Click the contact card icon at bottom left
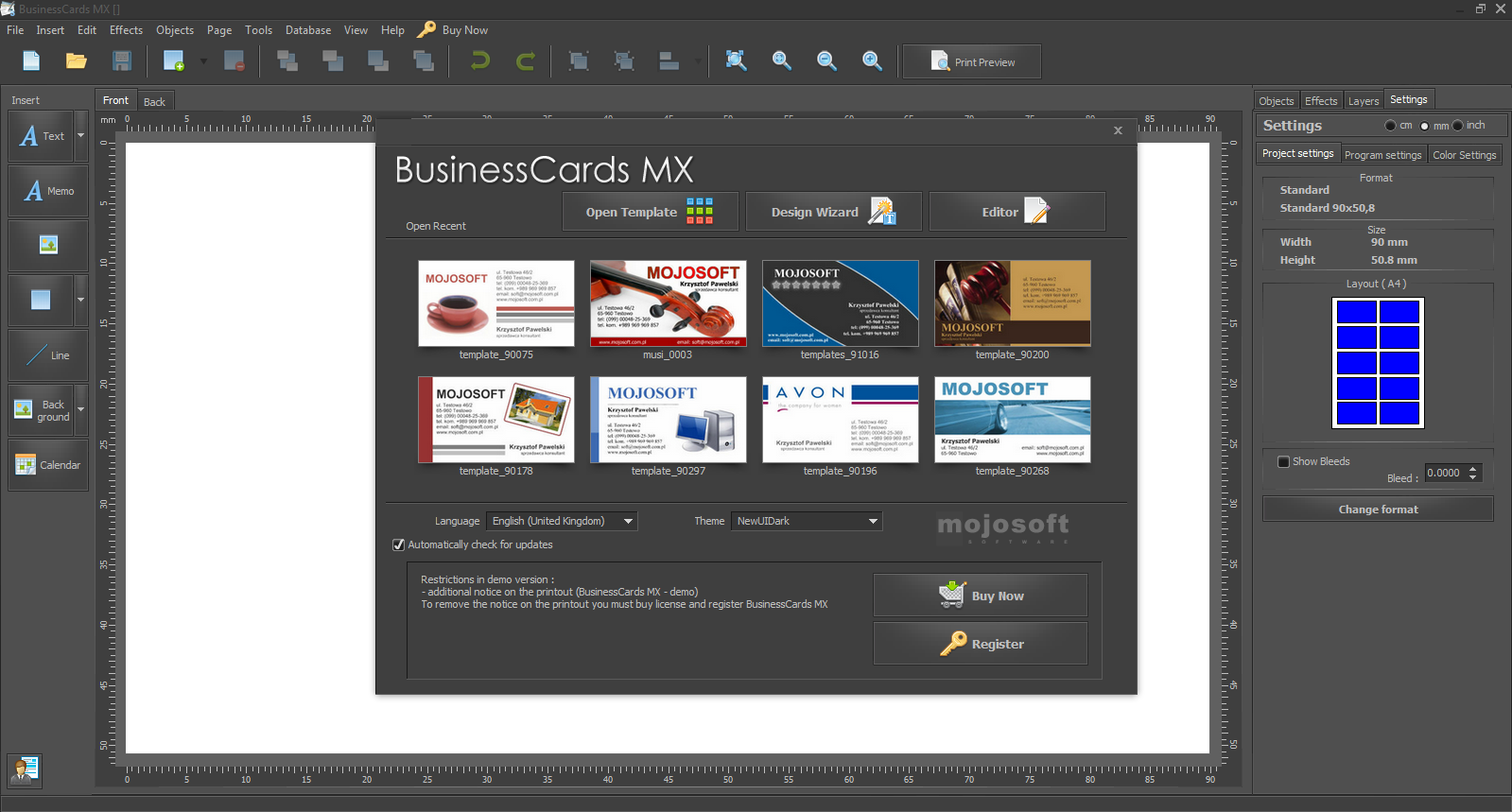 coord(25,770)
